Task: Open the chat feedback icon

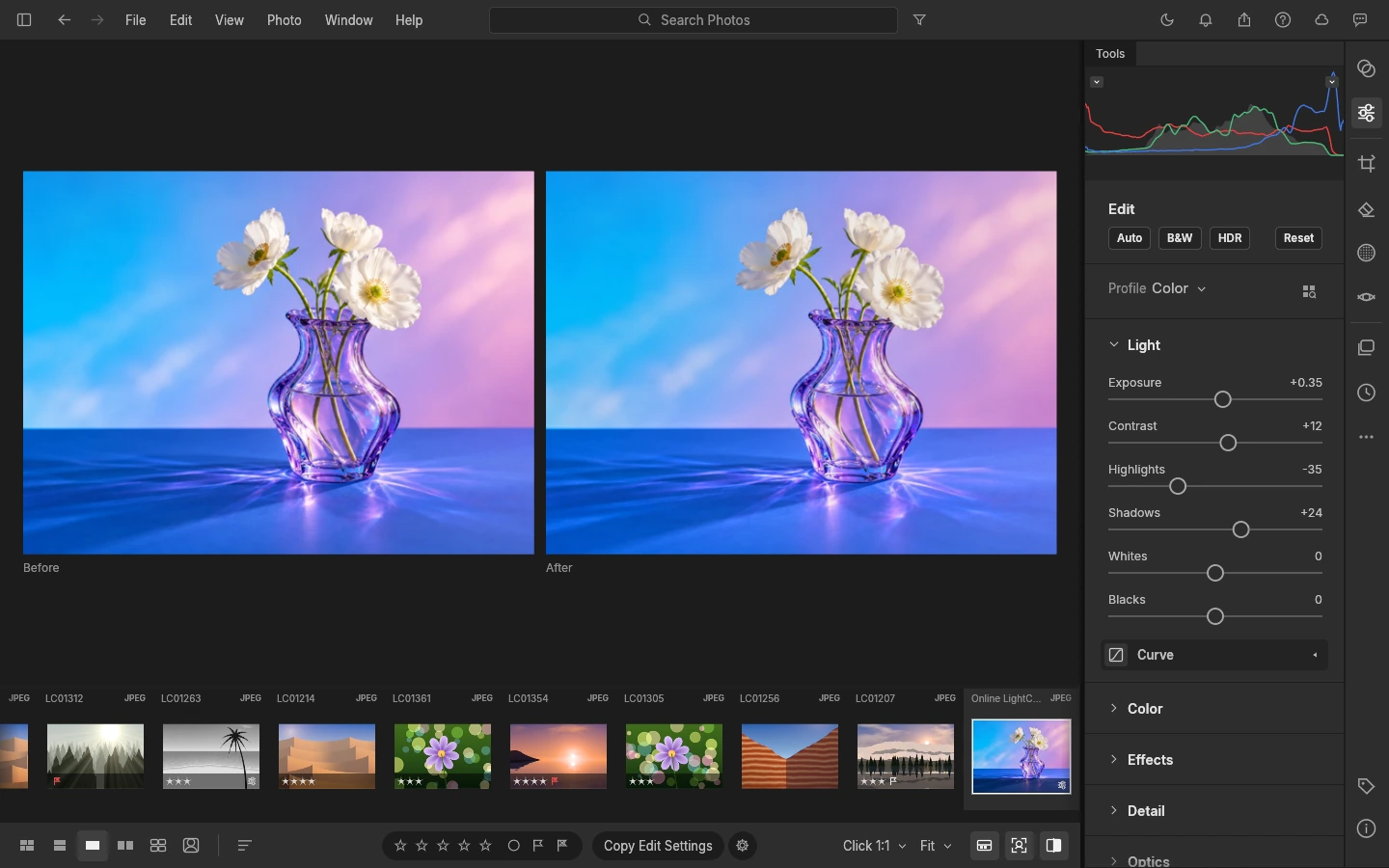Action: [1360, 19]
